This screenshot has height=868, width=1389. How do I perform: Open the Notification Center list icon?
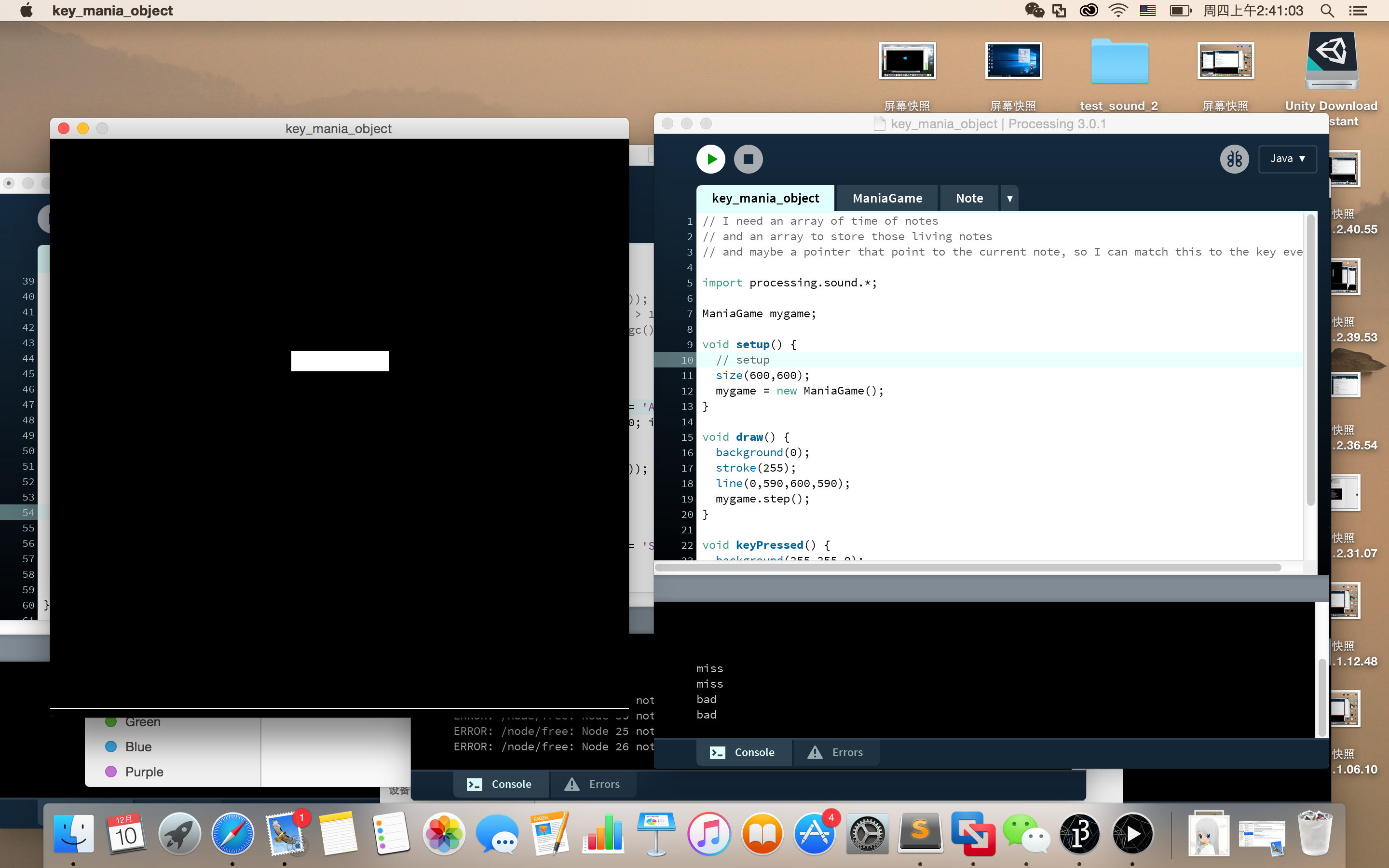[1358, 10]
